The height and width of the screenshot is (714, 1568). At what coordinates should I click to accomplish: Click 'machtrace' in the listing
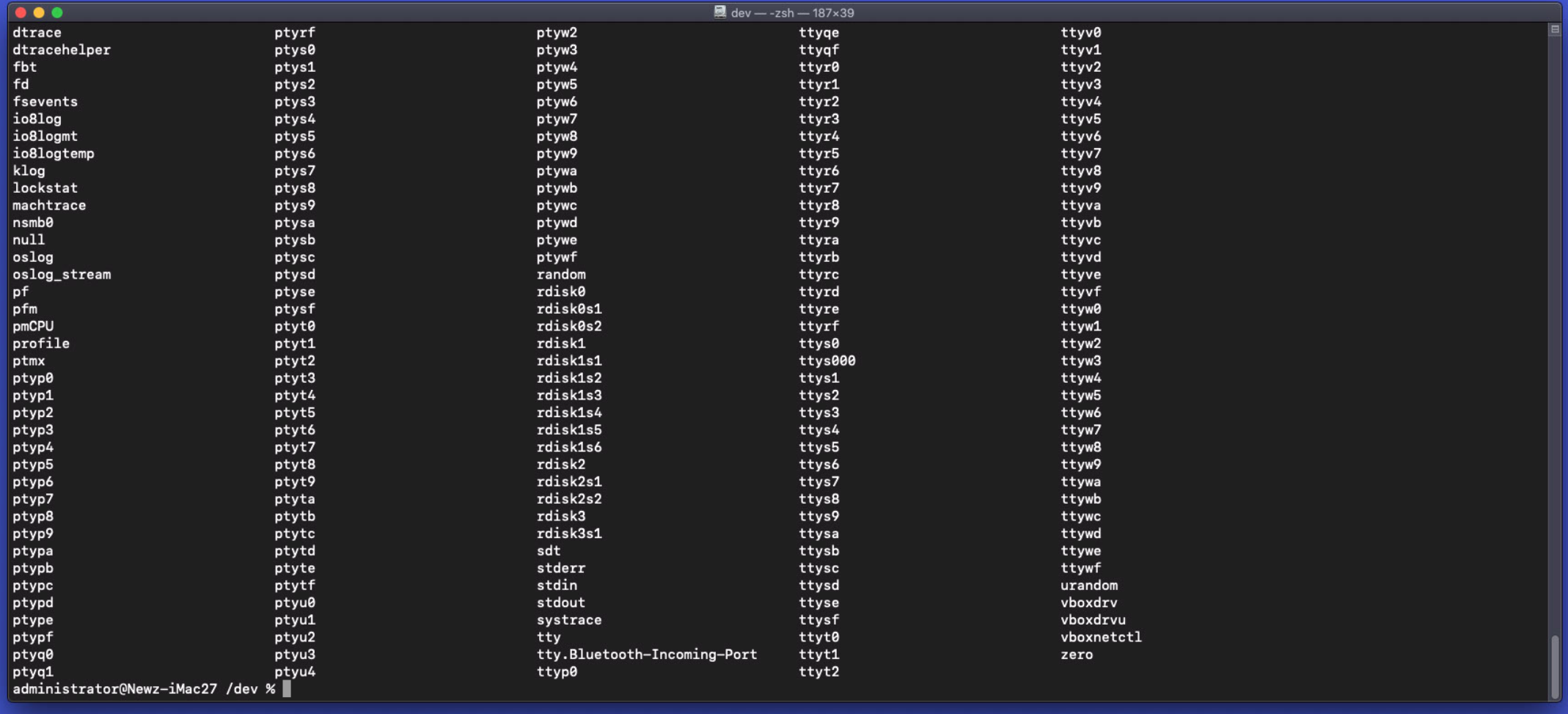49,205
